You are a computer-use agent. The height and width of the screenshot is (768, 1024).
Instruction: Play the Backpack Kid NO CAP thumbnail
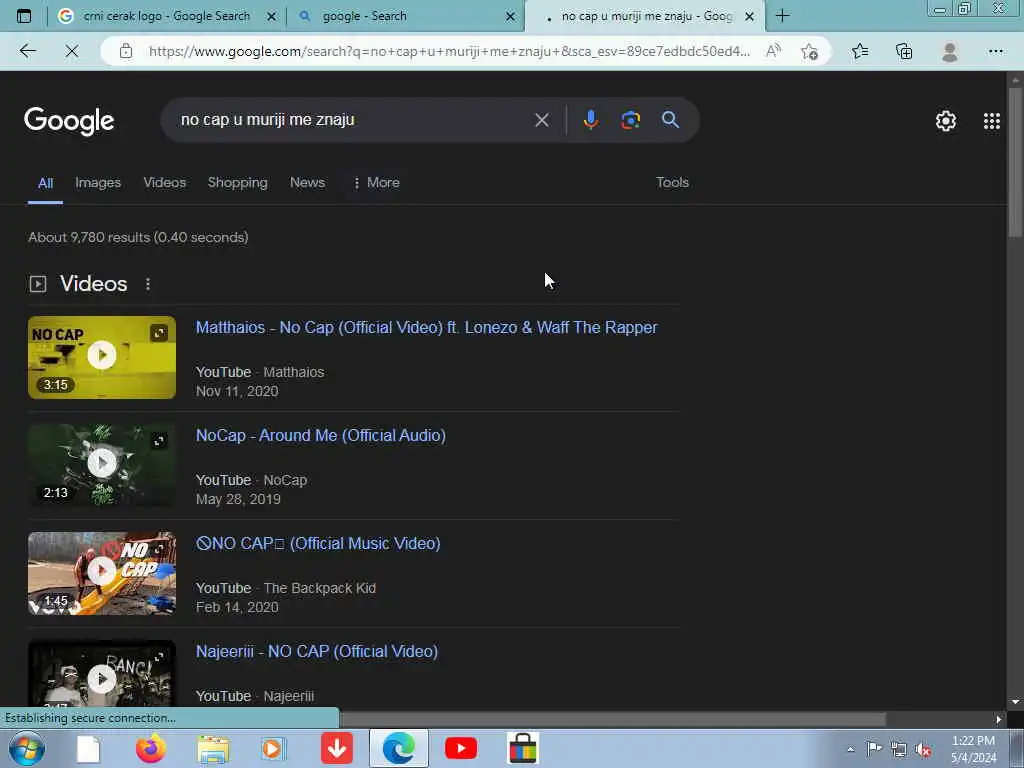[102, 571]
